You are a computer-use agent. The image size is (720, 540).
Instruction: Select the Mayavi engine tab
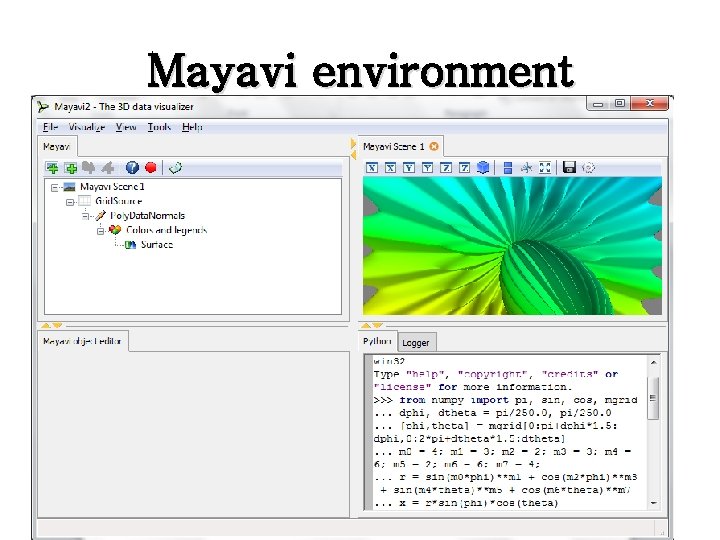coord(57,146)
